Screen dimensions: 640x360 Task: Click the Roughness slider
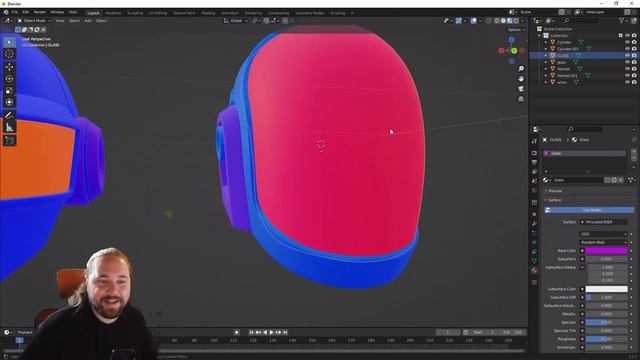(x=607, y=339)
